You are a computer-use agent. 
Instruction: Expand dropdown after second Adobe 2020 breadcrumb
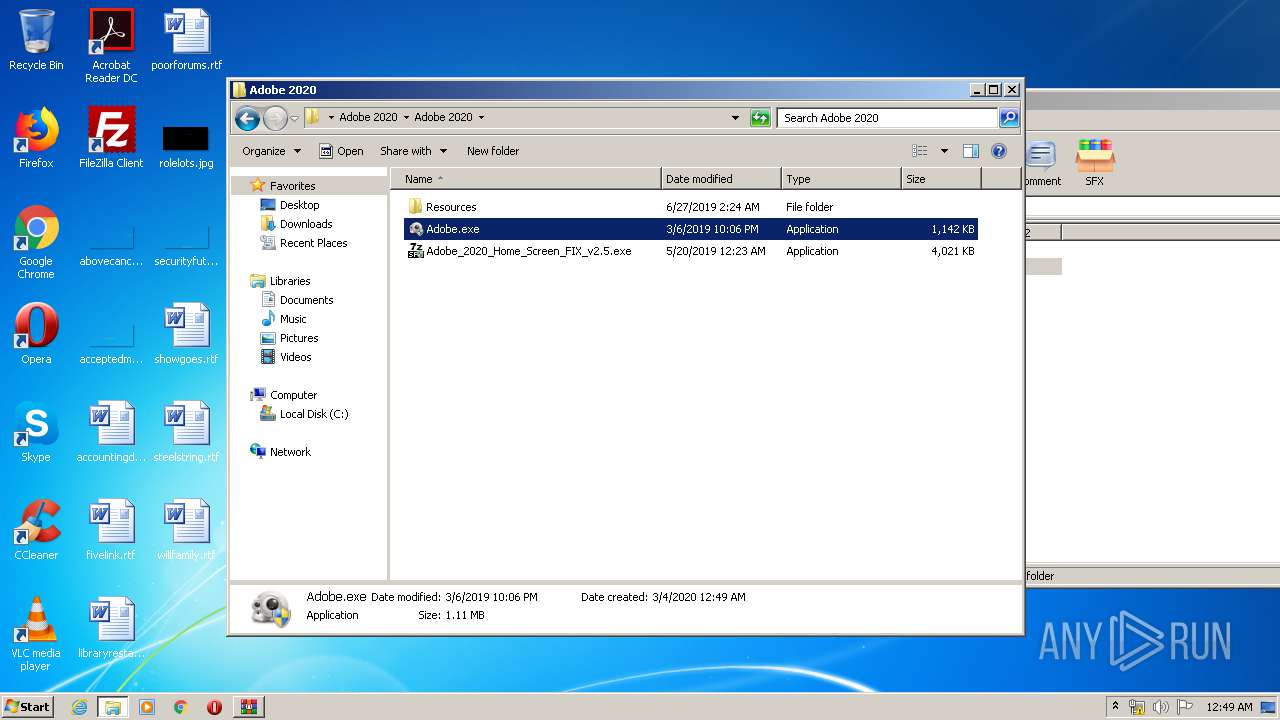point(481,118)
